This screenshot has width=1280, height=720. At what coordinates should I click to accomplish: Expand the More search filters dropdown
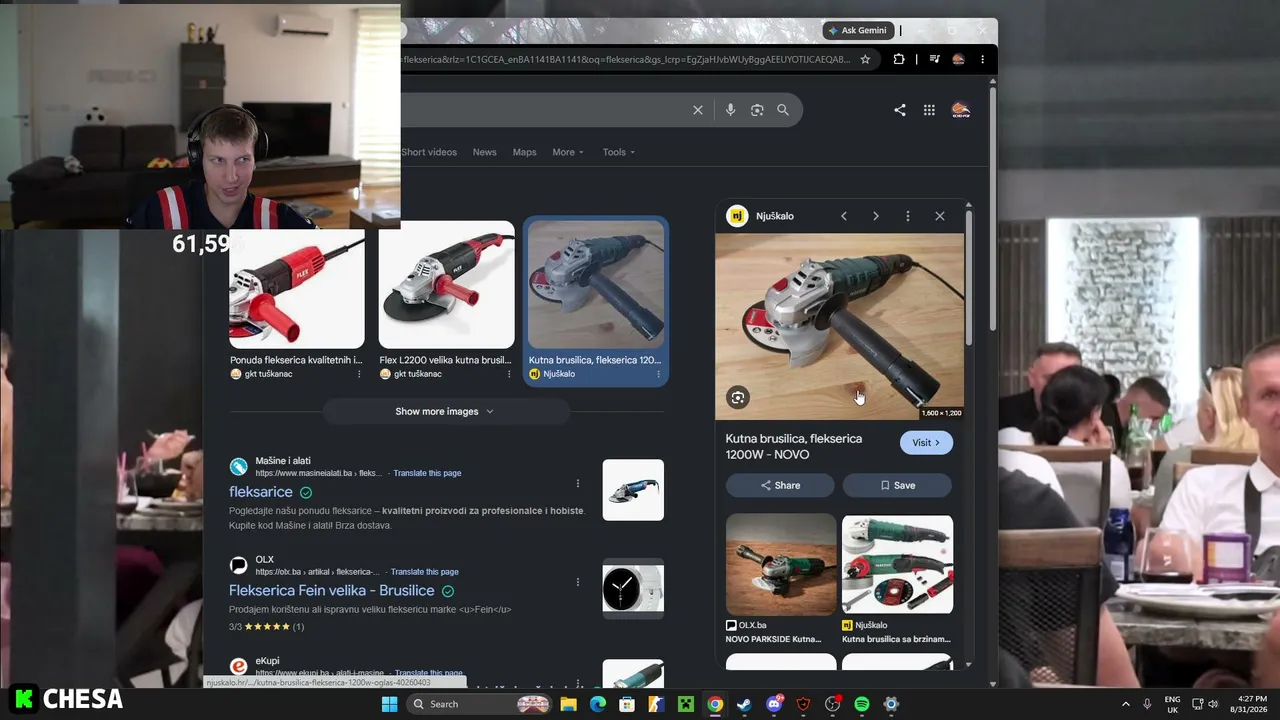[x=568, y=152]
